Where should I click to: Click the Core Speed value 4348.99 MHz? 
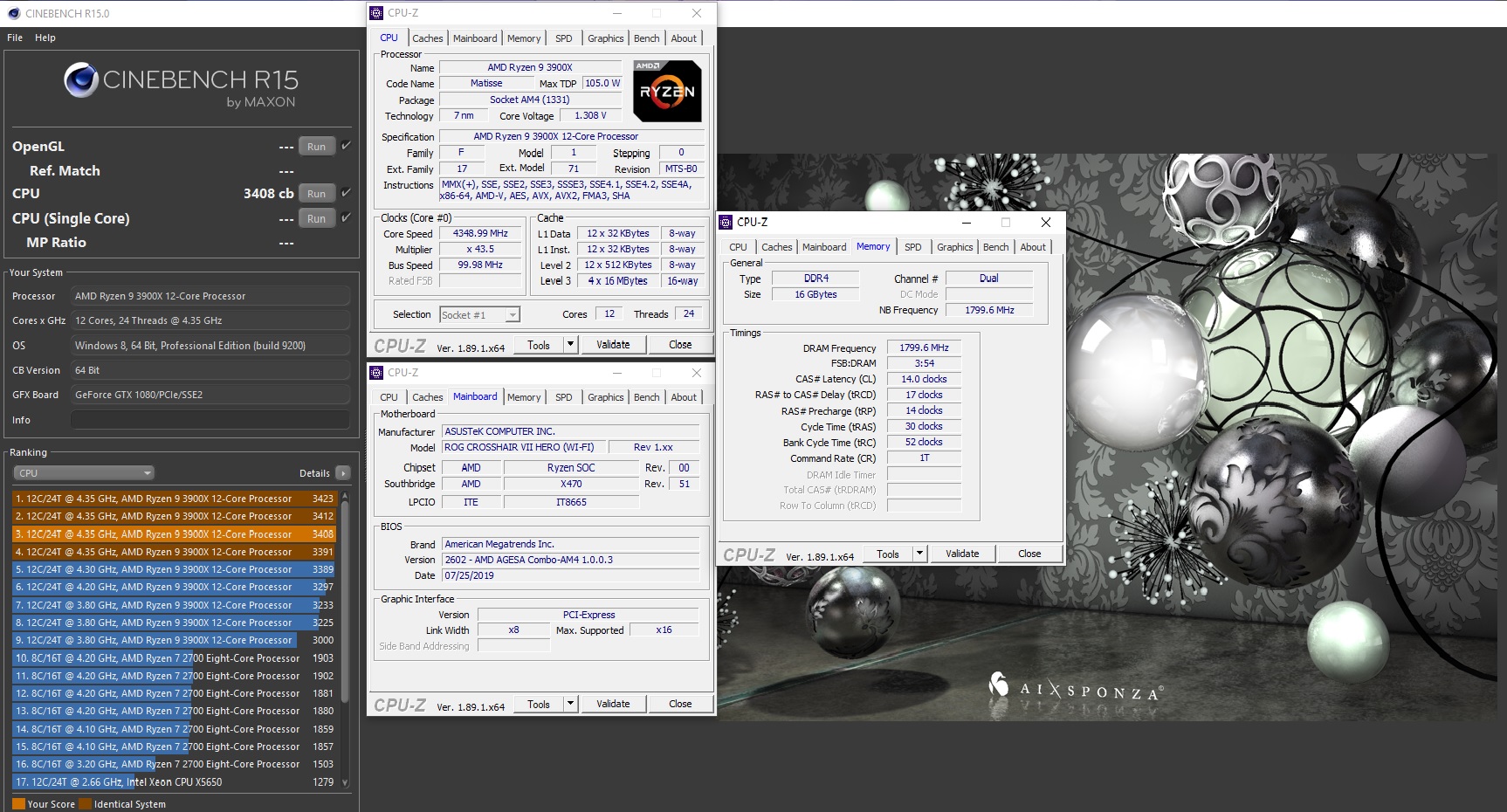(x=480, y=234)
